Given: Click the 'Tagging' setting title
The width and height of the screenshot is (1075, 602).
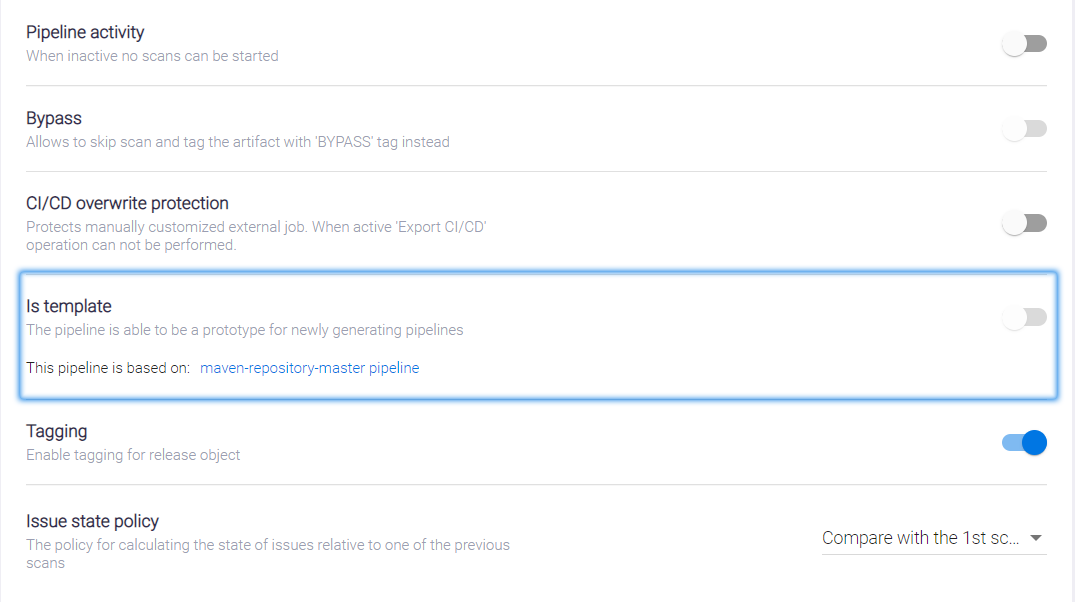Looking at the screenshot, I should [57, 431].
